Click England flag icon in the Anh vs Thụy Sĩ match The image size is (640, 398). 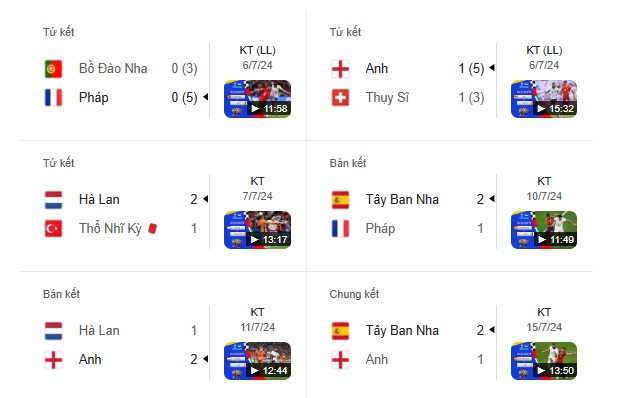click(340, 69)
